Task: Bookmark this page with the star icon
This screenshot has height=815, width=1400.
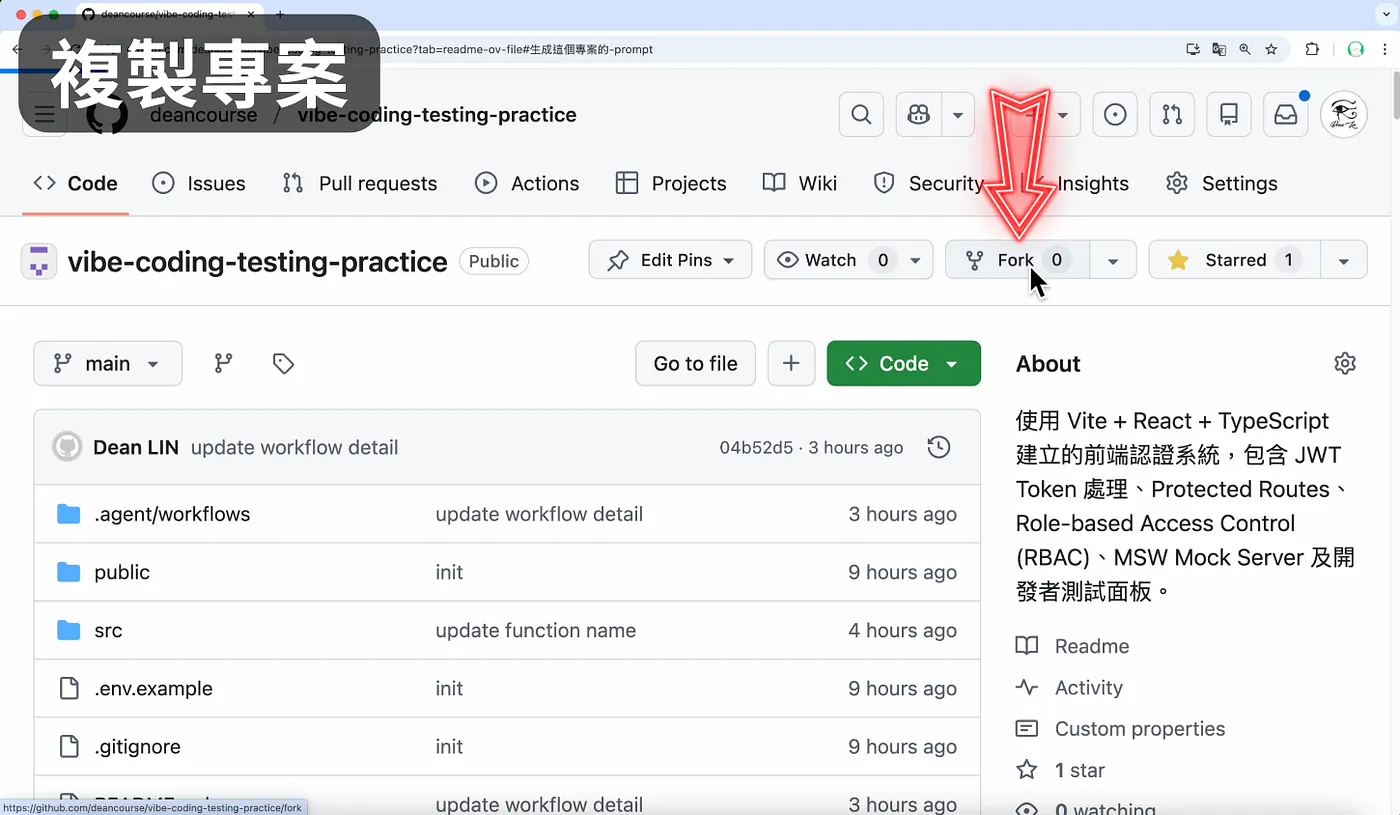Action: point(1271,49)
